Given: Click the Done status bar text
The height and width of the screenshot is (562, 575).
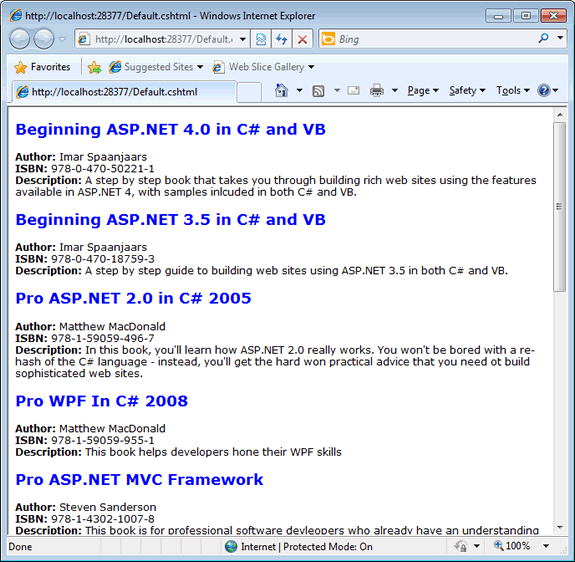Looking at the screenshot, I should 20,547.
